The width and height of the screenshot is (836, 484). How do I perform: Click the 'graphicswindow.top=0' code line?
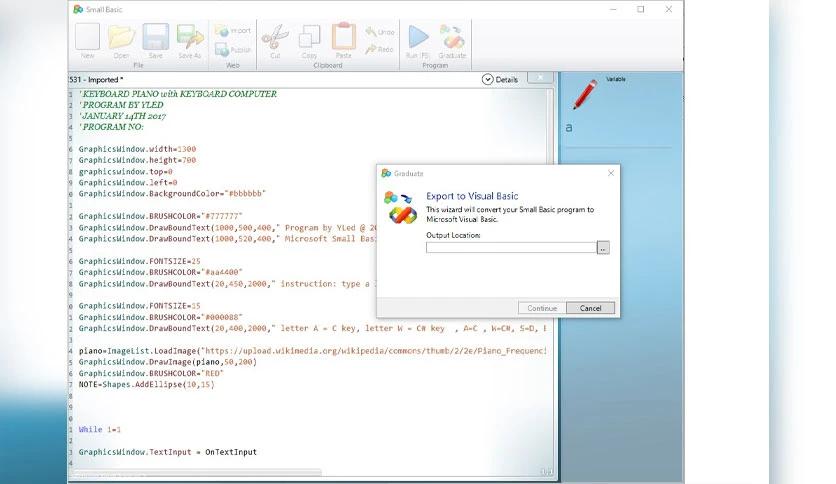(x=125, y=172)
